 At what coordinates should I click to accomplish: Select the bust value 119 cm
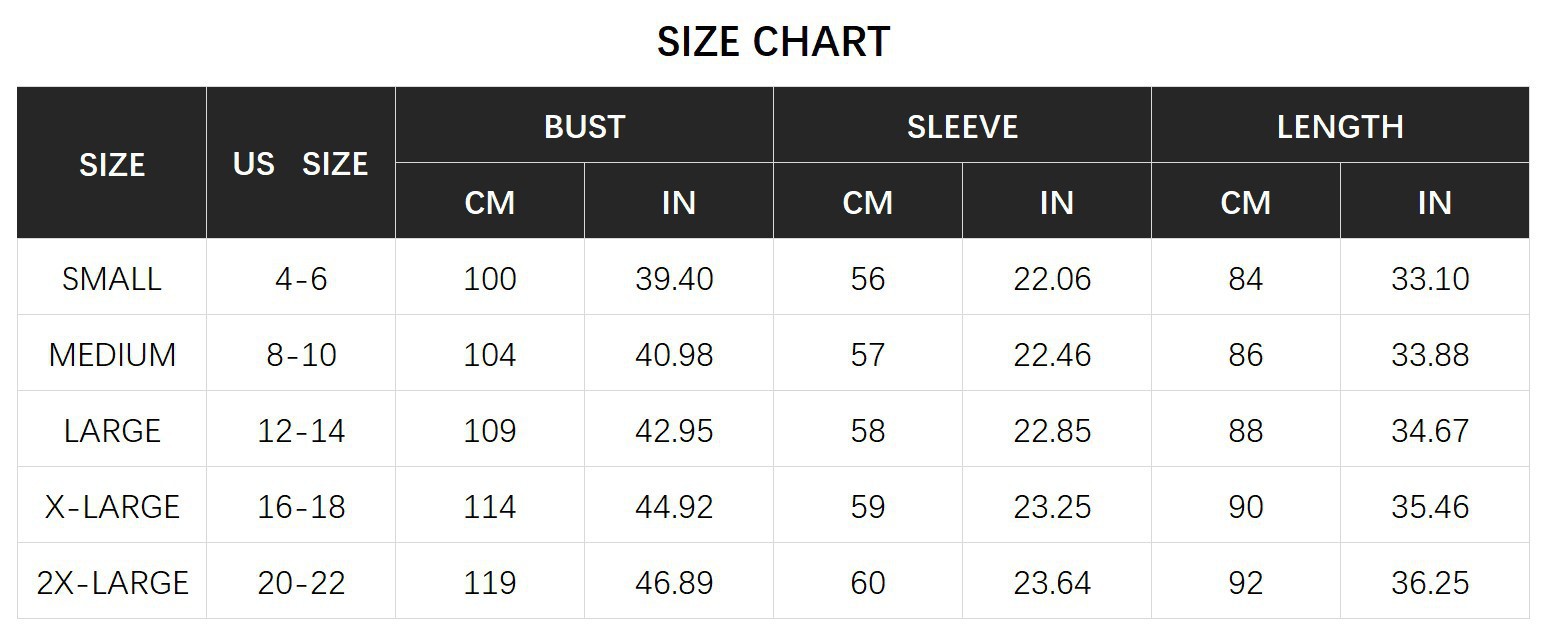489,583
